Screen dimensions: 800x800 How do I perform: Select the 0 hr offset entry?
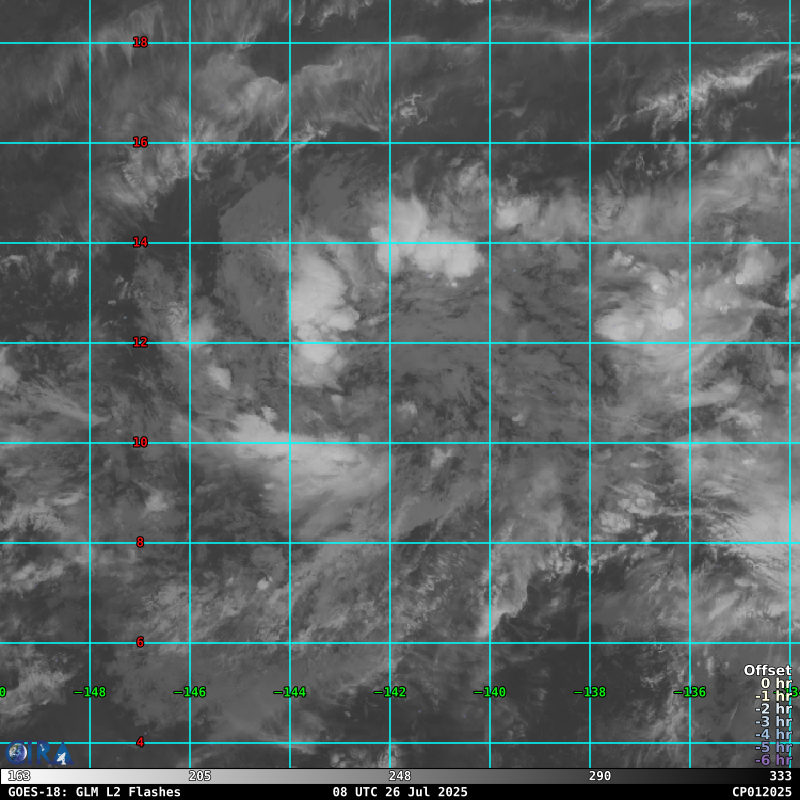coord(776,683)
